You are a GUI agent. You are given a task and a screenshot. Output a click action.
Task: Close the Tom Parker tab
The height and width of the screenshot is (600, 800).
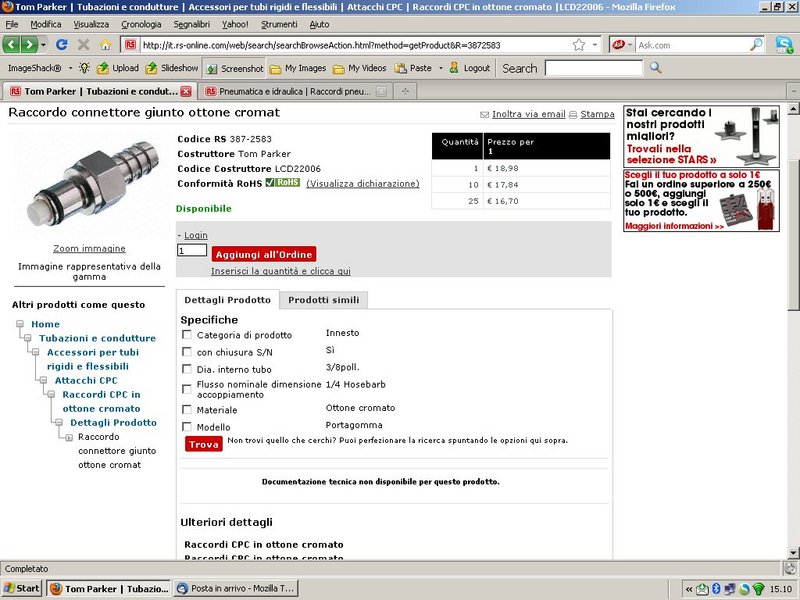pos(186,91)
